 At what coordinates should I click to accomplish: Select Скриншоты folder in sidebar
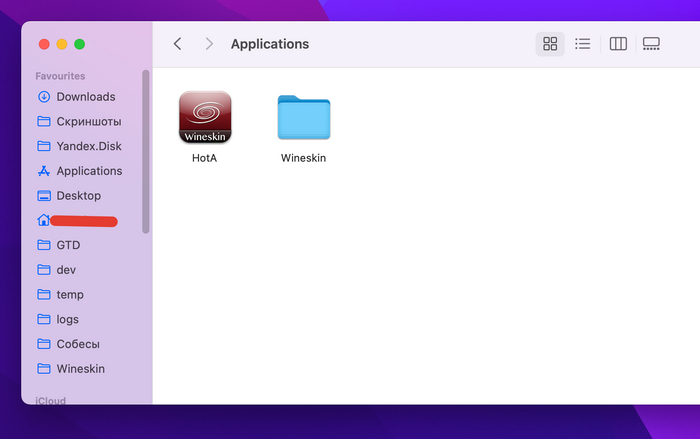point(88,122)
